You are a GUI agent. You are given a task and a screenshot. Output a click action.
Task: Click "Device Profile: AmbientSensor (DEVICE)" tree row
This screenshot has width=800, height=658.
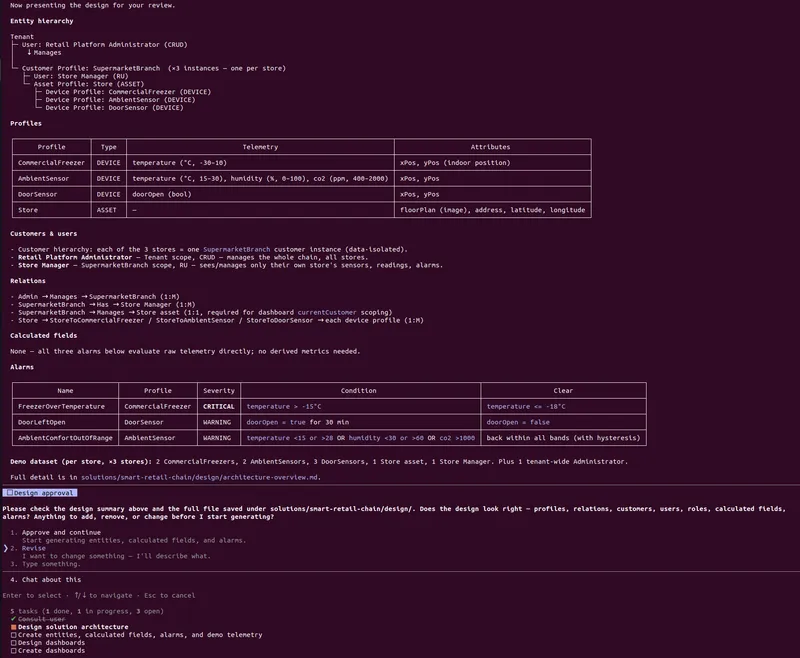pyautogui.click(x=120, y=99)
